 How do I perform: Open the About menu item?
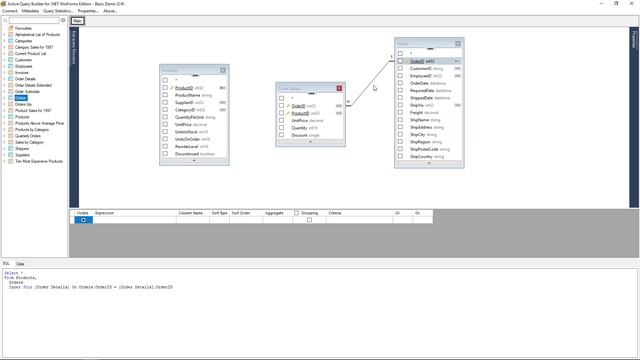[x=110, y=11]
